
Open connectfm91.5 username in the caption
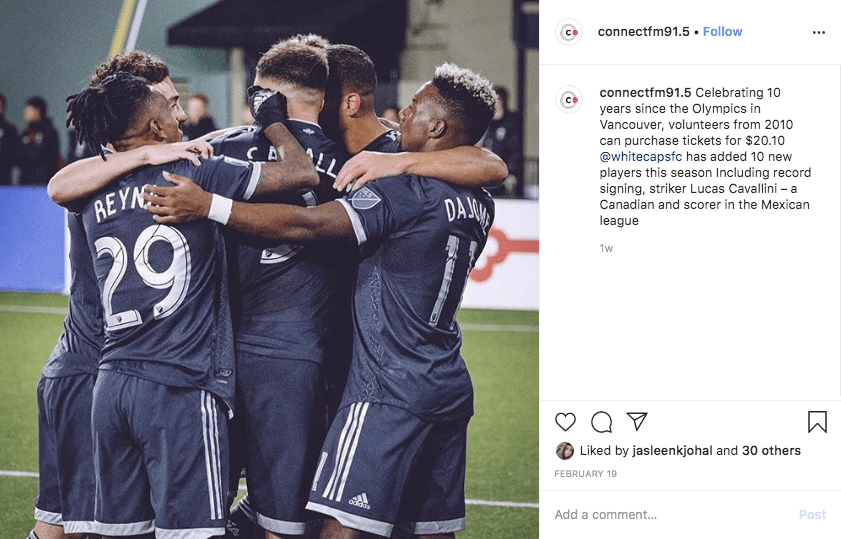coord(645,92)
